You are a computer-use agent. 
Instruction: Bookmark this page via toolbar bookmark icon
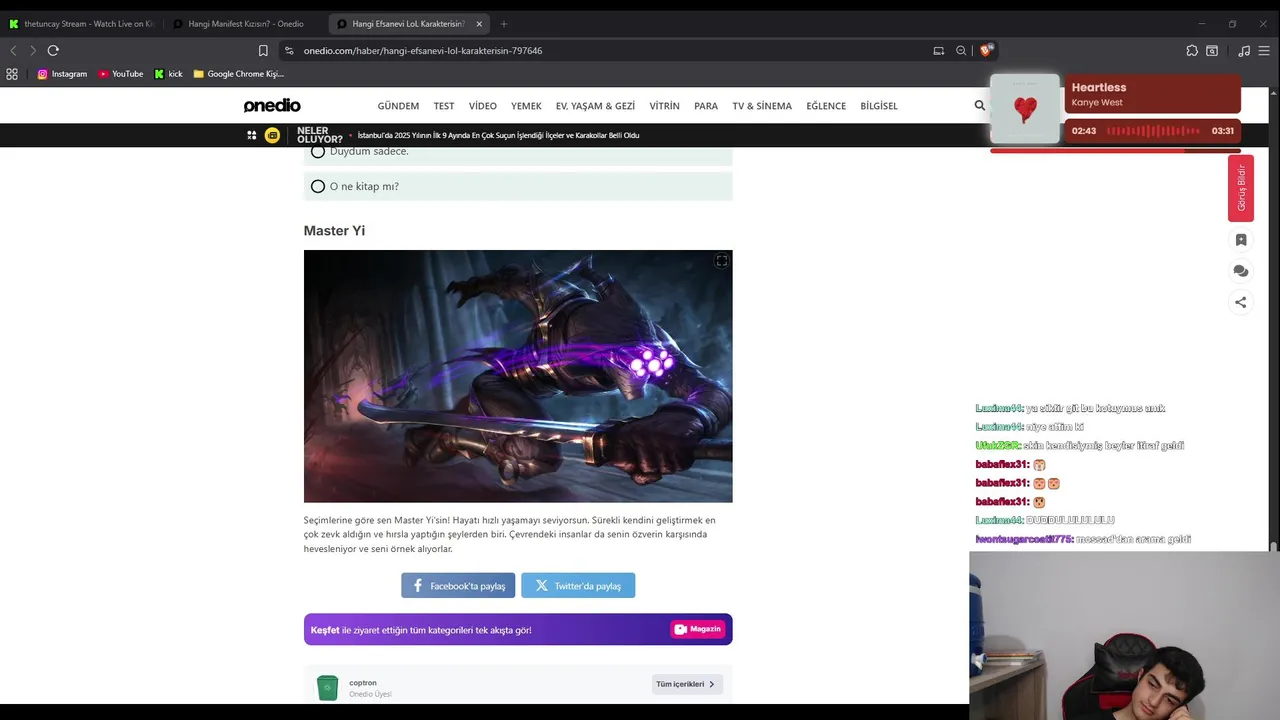tap(263, 50)
